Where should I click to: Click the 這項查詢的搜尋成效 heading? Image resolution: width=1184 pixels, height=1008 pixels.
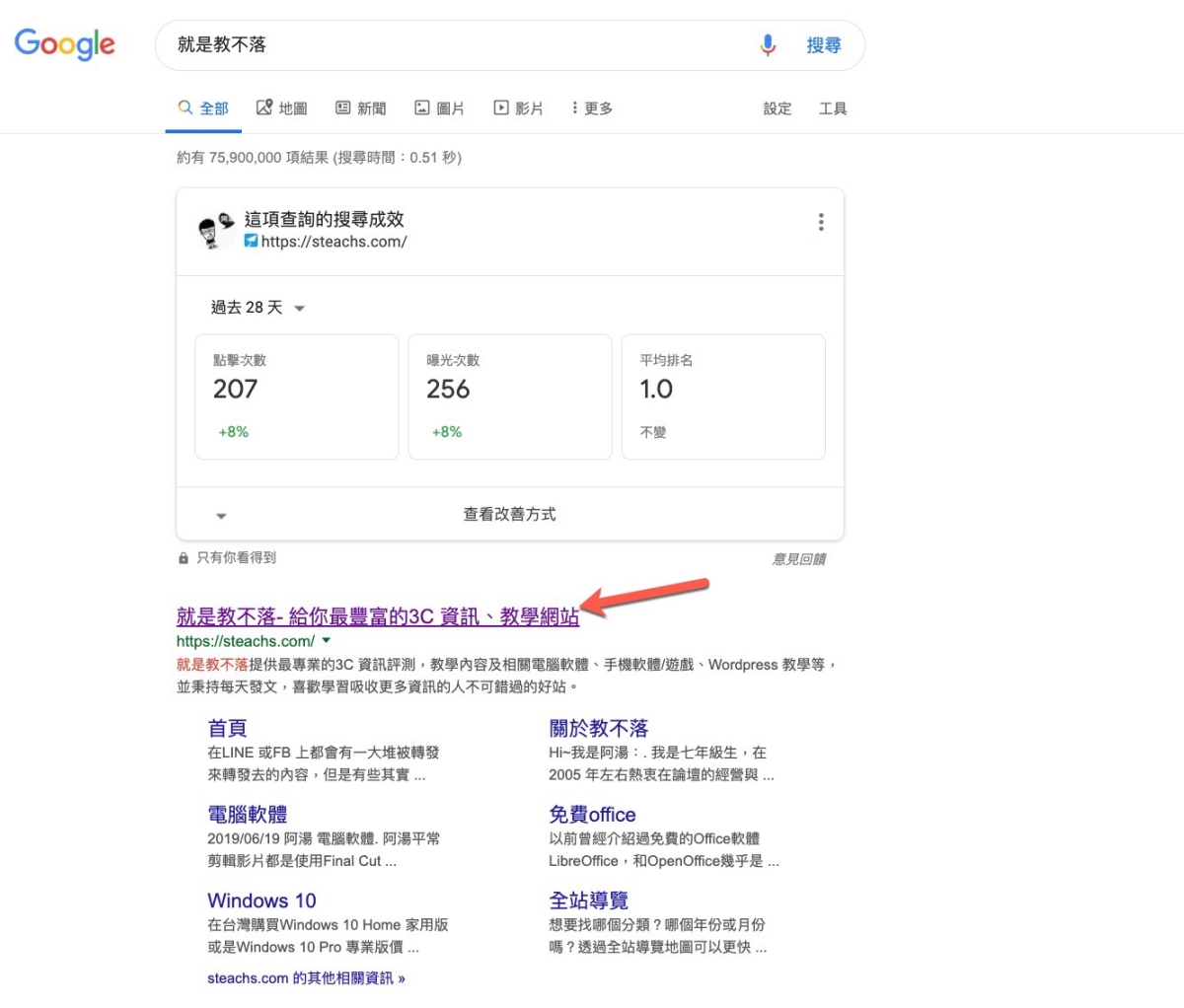325,219
